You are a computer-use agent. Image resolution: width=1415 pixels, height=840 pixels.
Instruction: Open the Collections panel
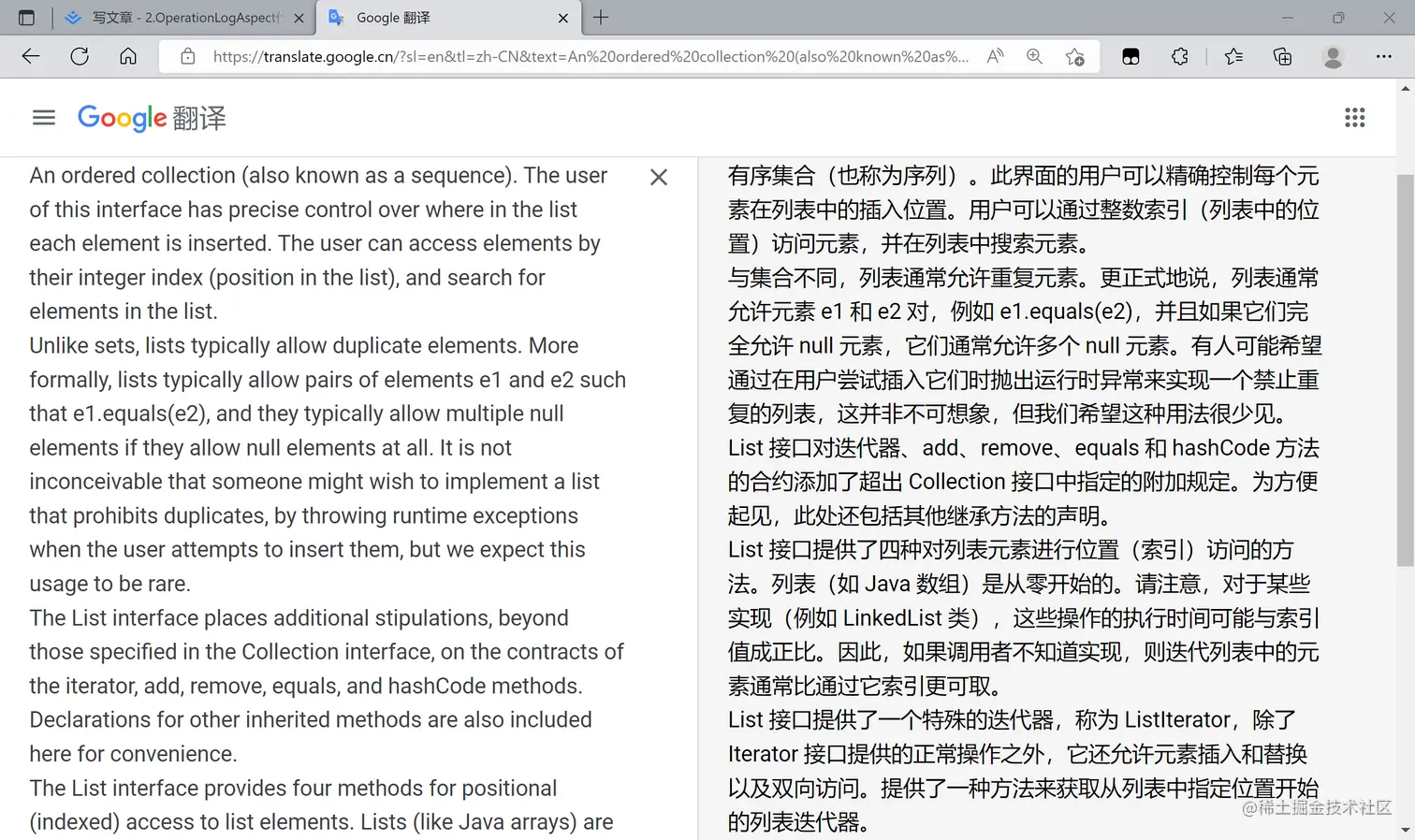[1282, 56]
